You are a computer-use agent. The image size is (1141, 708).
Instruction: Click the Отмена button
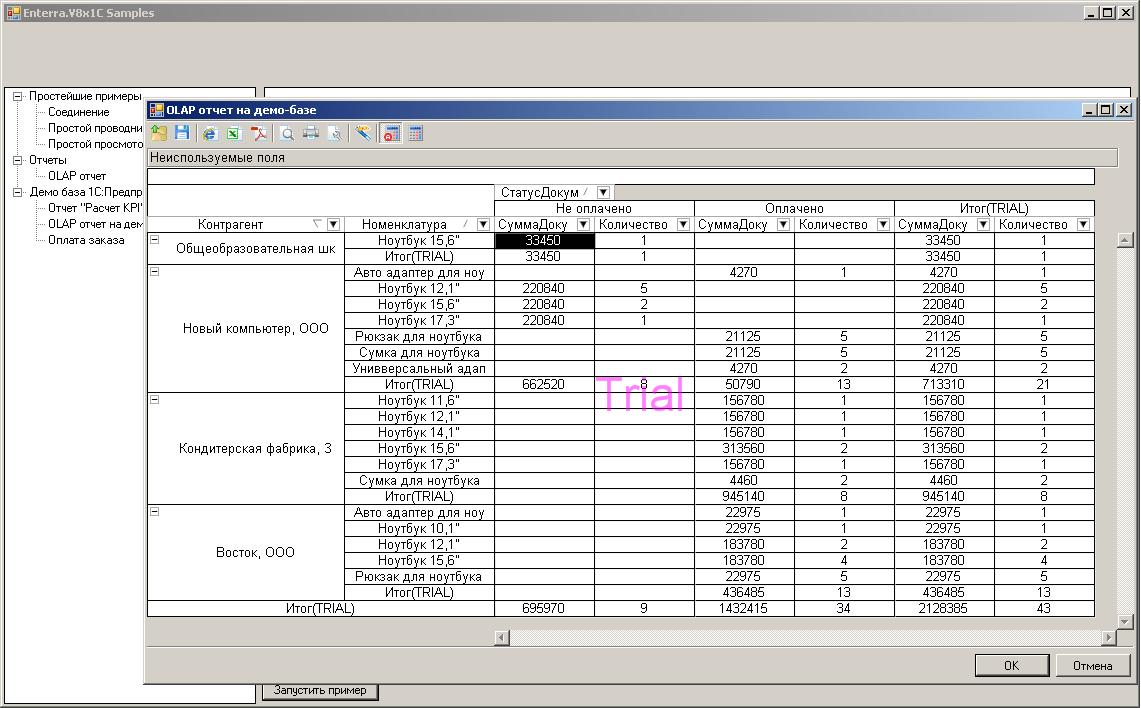(1092, 665)
